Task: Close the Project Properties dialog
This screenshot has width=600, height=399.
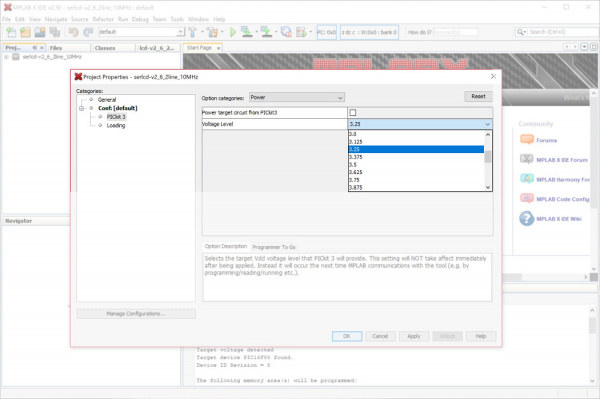Action: tap(493, 77)
